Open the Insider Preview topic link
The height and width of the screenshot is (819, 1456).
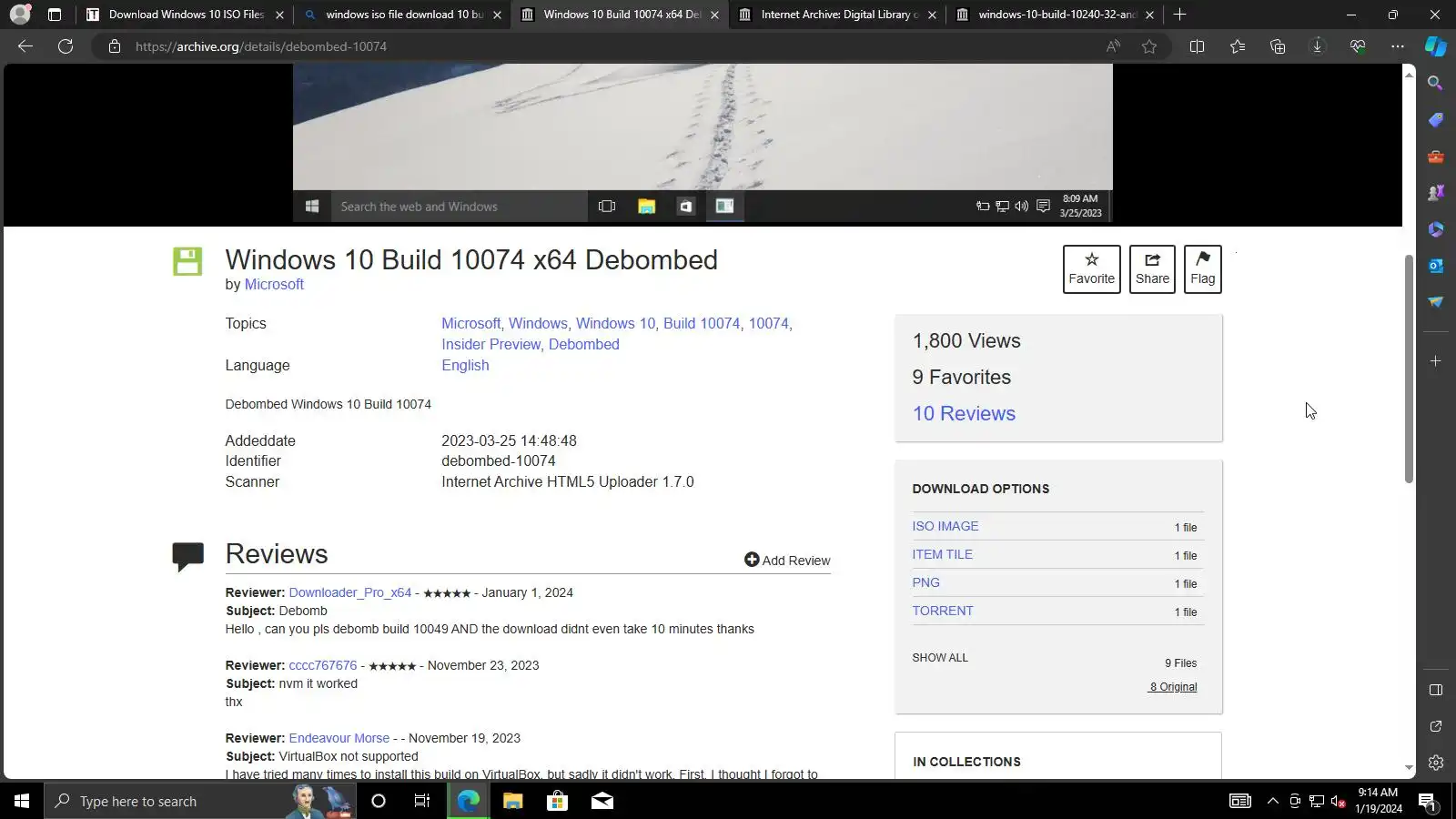coord(491,345)
